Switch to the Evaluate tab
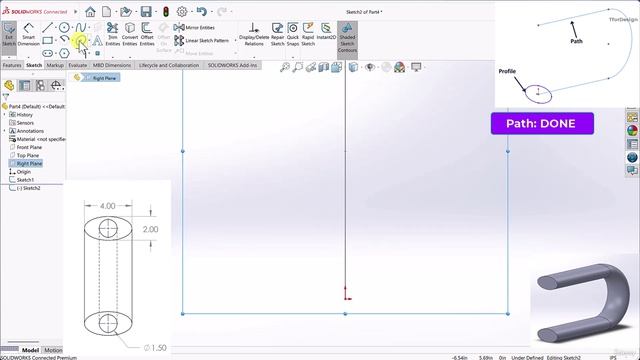Image resolution: width=640 pixels, height=360 pixels. pos(78,65)
